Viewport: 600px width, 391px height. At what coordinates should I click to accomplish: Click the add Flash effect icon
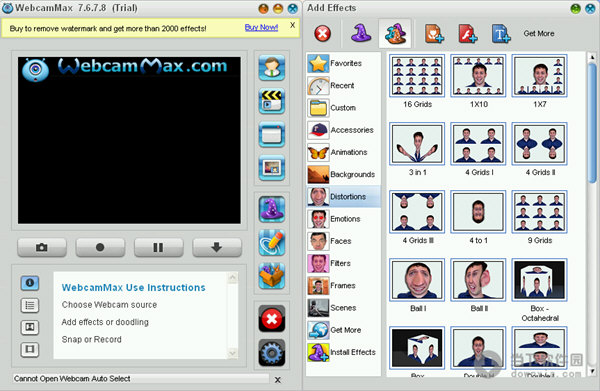pos(468,34)
